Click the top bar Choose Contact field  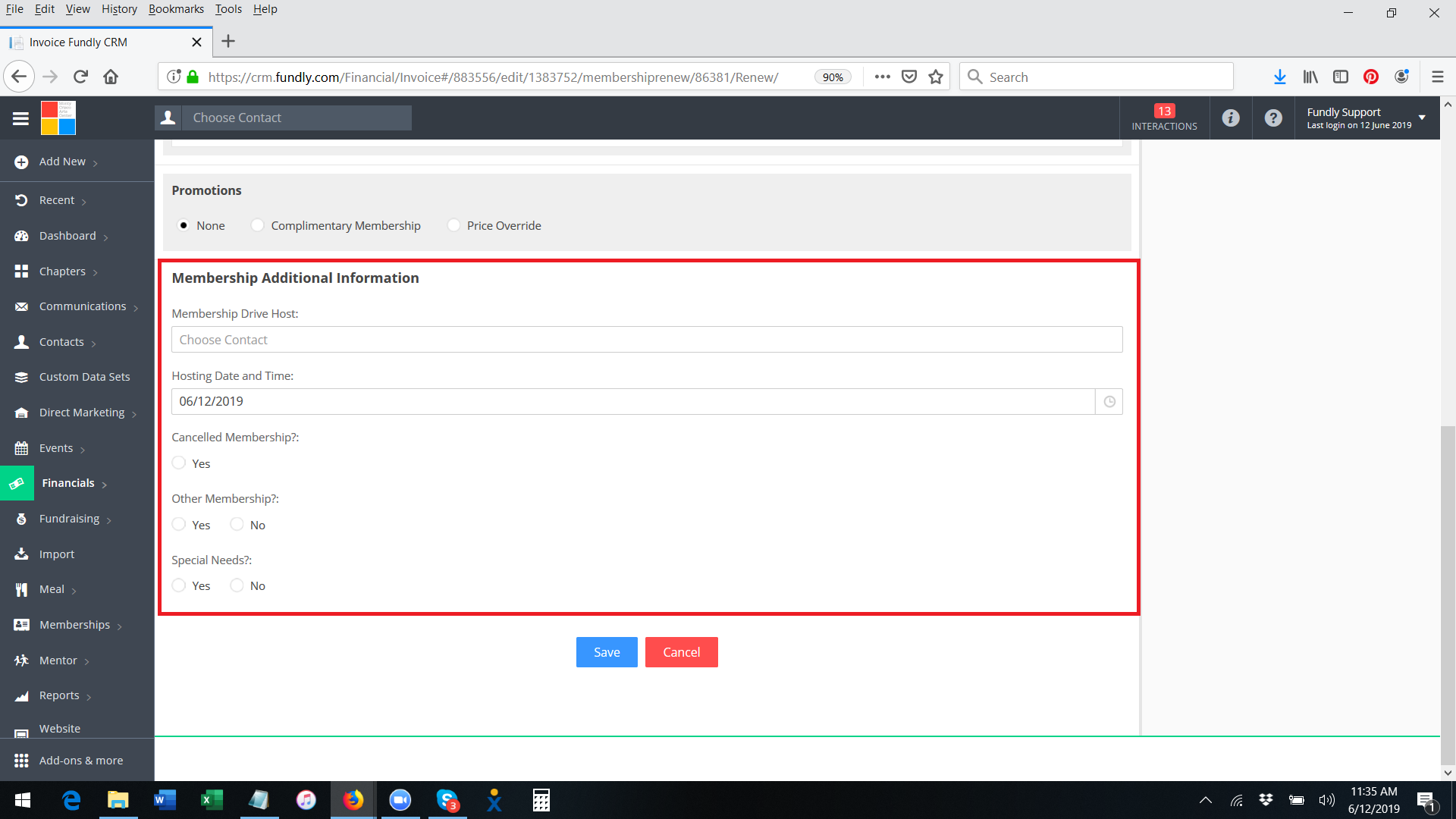tap(297, 118)
